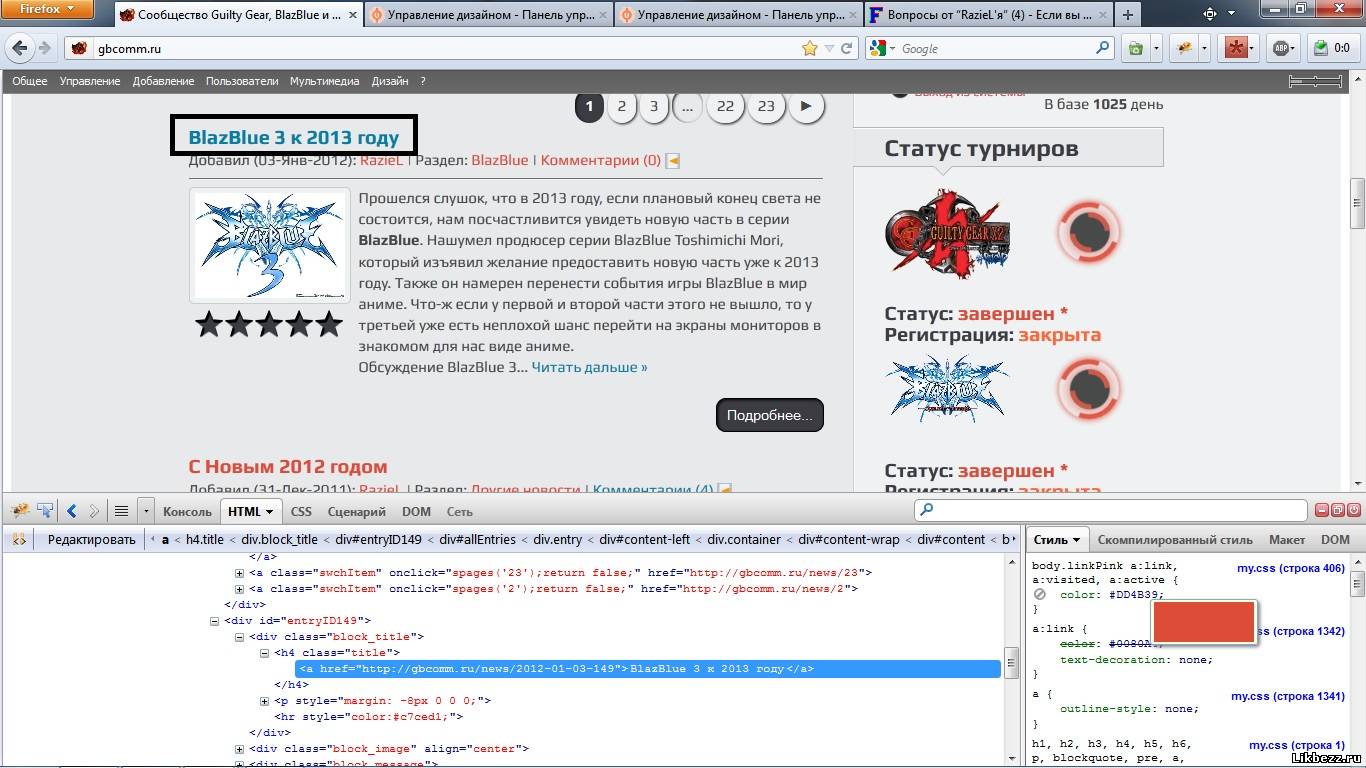The width and height of the screenshot is (1366, 768).
Task: Expand the div class="block_image" node
Action: coord(240,749)
